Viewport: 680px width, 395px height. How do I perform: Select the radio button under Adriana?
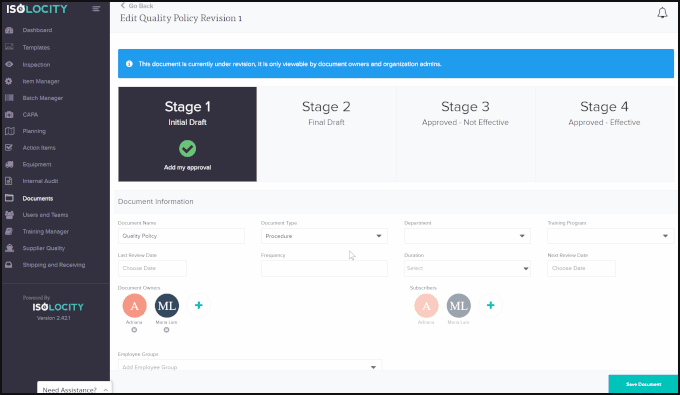coord(134,330)
